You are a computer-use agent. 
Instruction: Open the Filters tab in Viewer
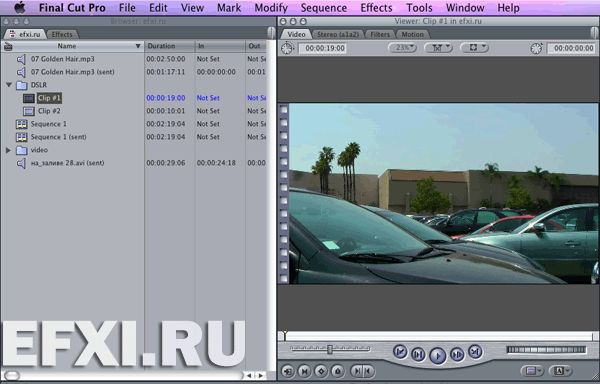[x=380, y=34]
